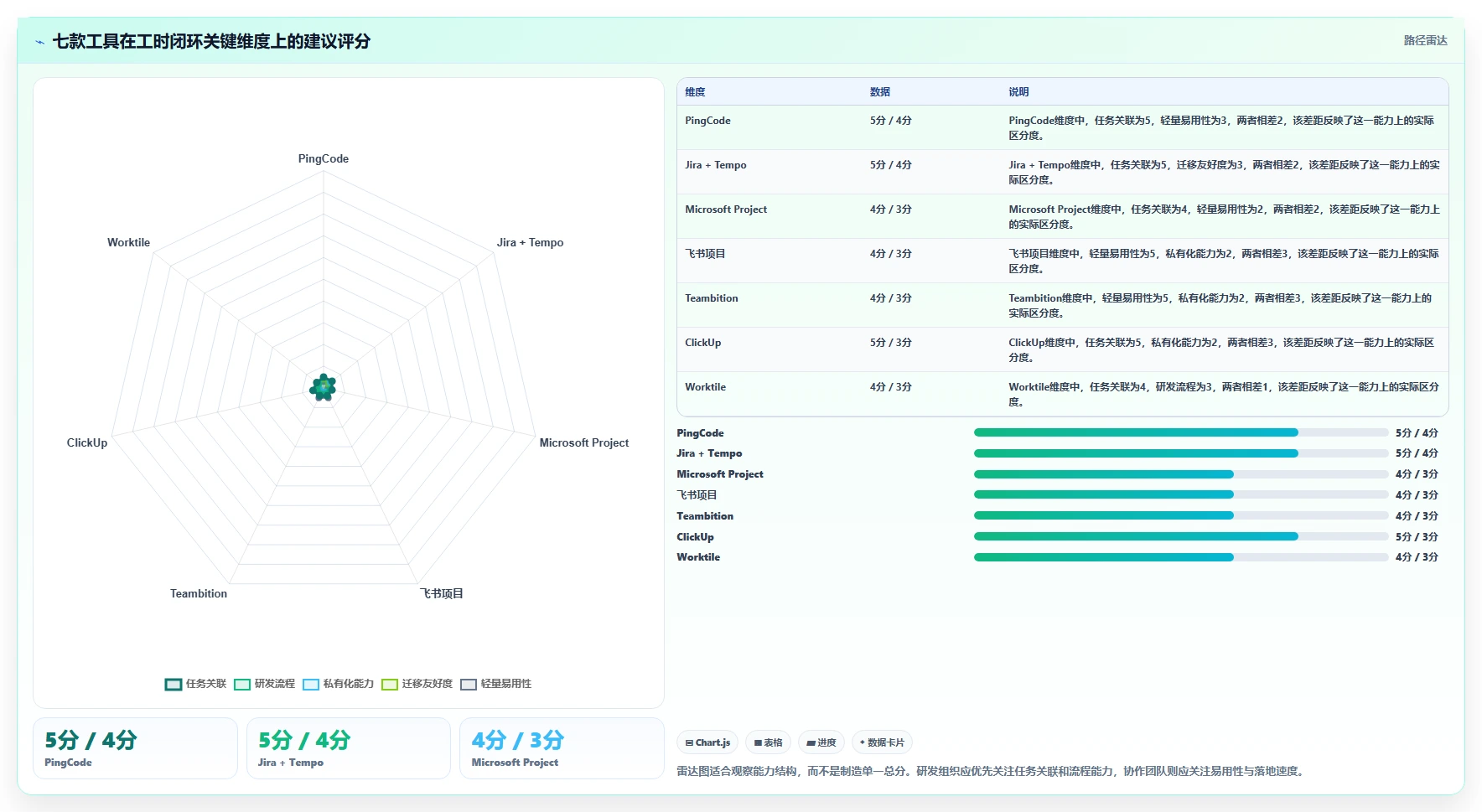The image size is (1482, 812).
Task: Open the PingCode 5分 / 4分 score card
Action: pyautogui.click(x=135, y=748)
